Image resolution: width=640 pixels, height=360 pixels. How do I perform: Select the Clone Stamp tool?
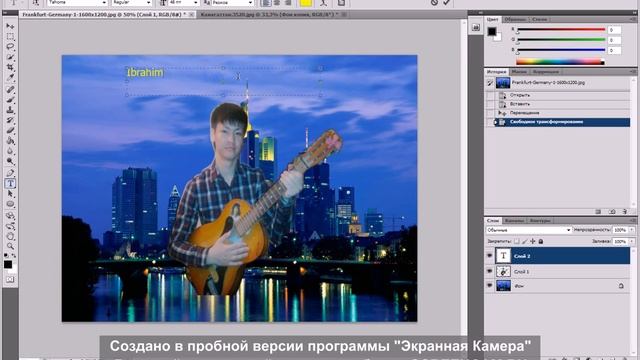(x=10, y=110)
